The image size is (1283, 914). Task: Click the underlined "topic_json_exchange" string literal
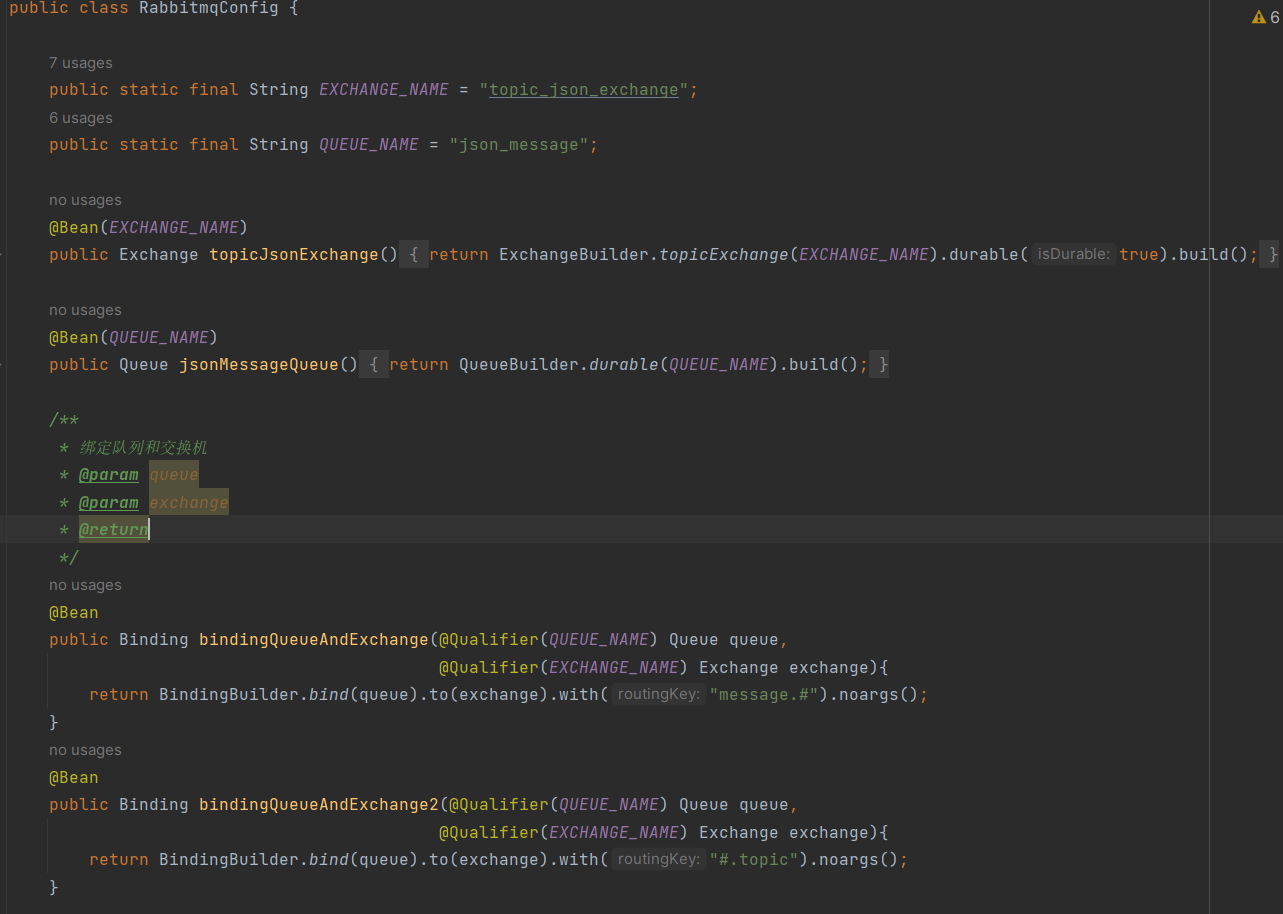583,90
